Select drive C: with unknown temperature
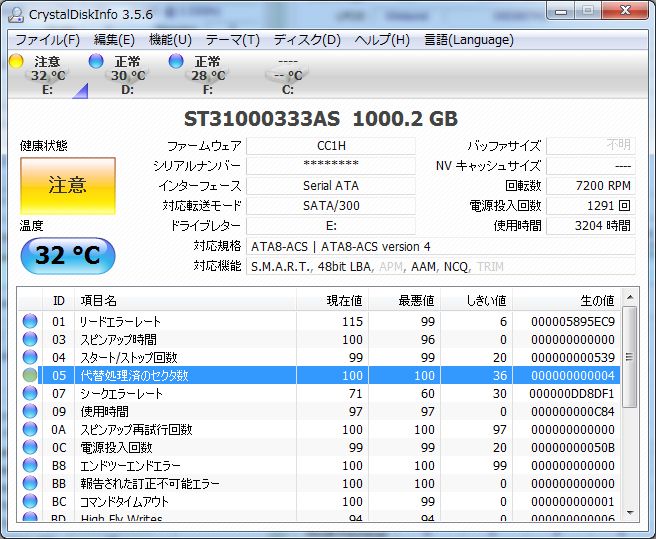 click(287, 74)
